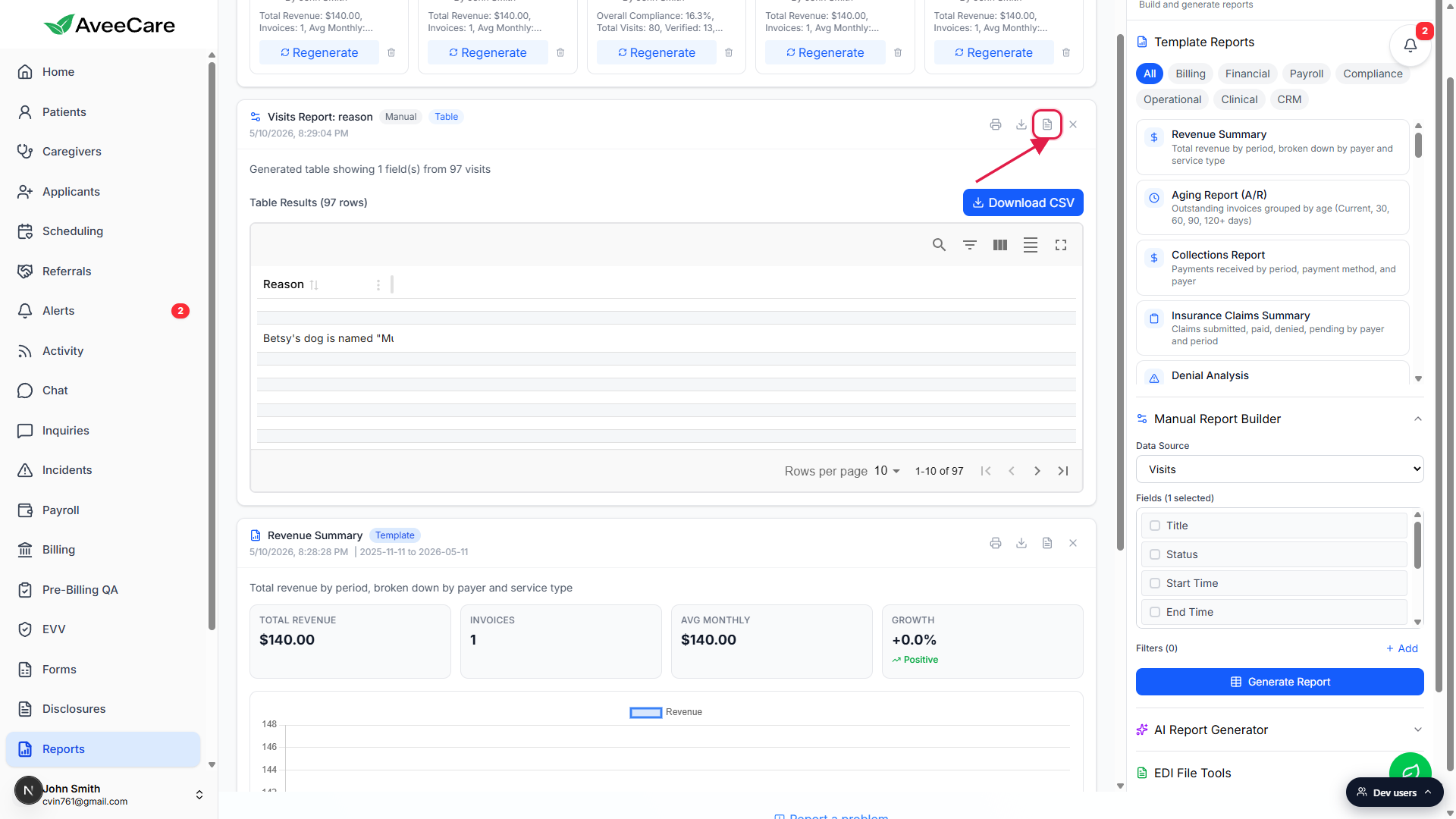This screenshot has width=1456, height=819.
Task: Go to next table page
Action: pos(1037,471)
